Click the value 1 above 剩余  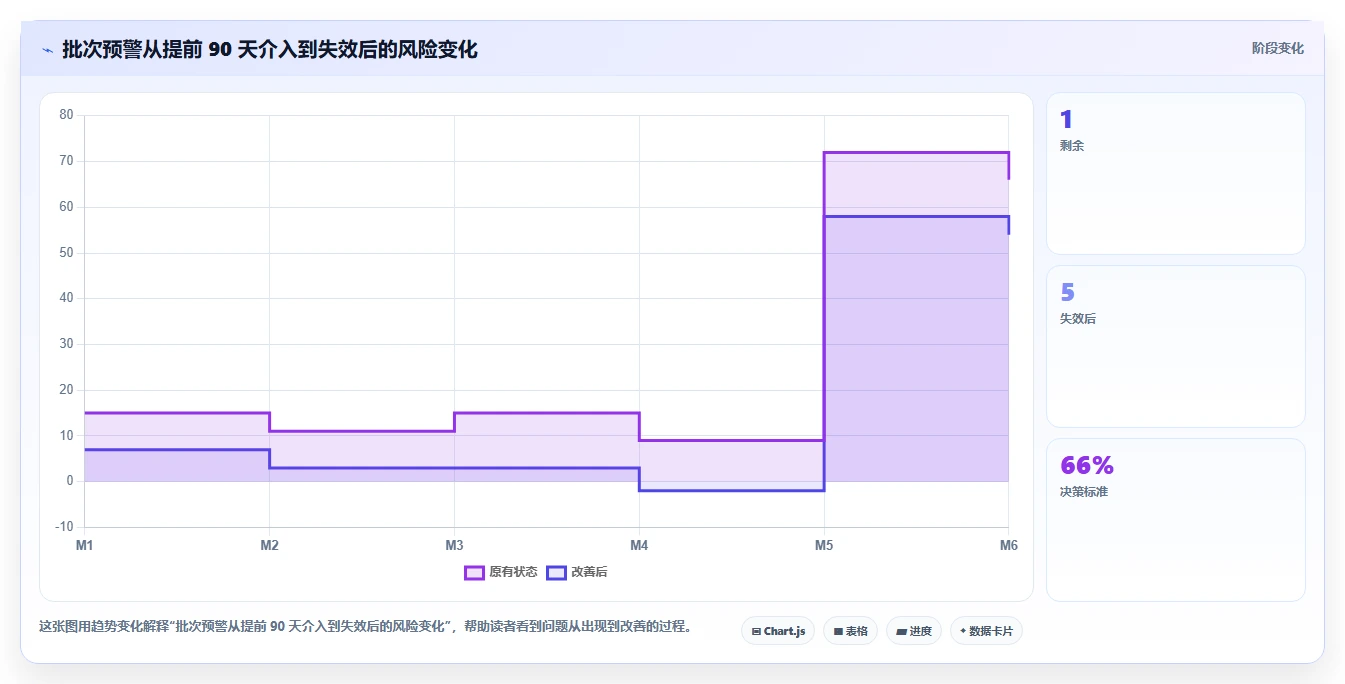coord(1066,119)
